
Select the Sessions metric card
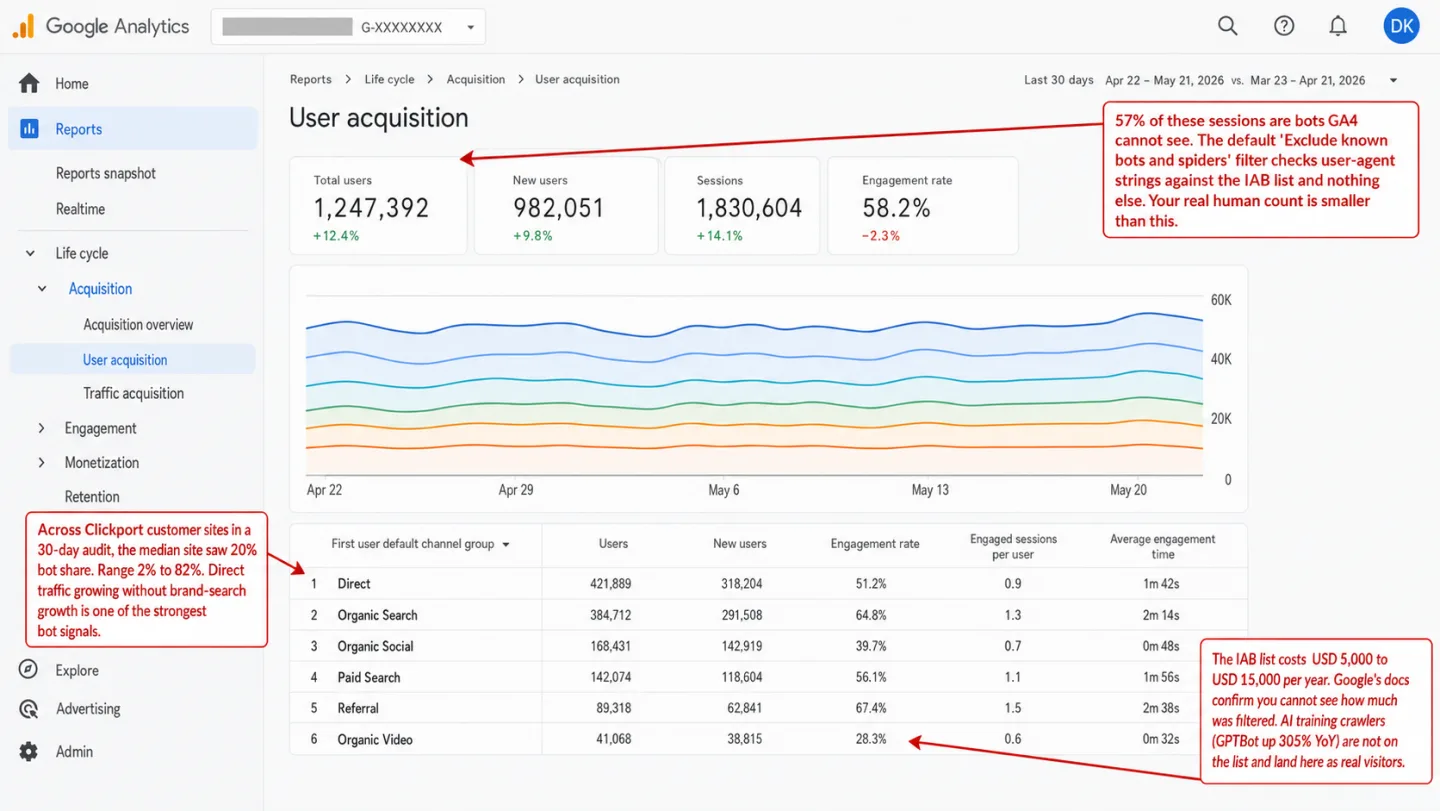pos(742,205)
